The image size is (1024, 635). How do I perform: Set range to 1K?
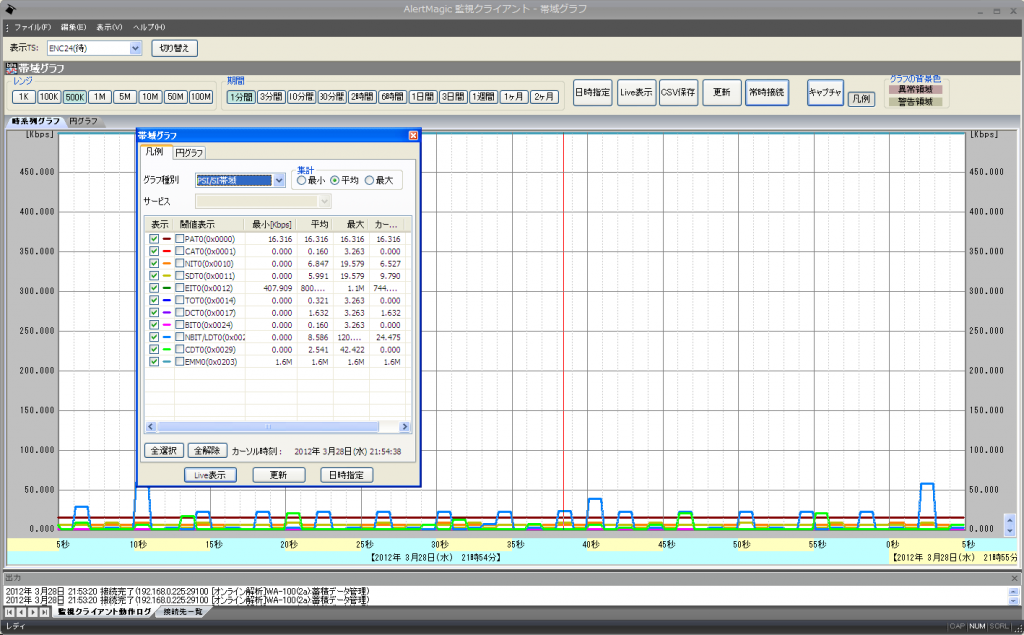(x=24, y=97)
